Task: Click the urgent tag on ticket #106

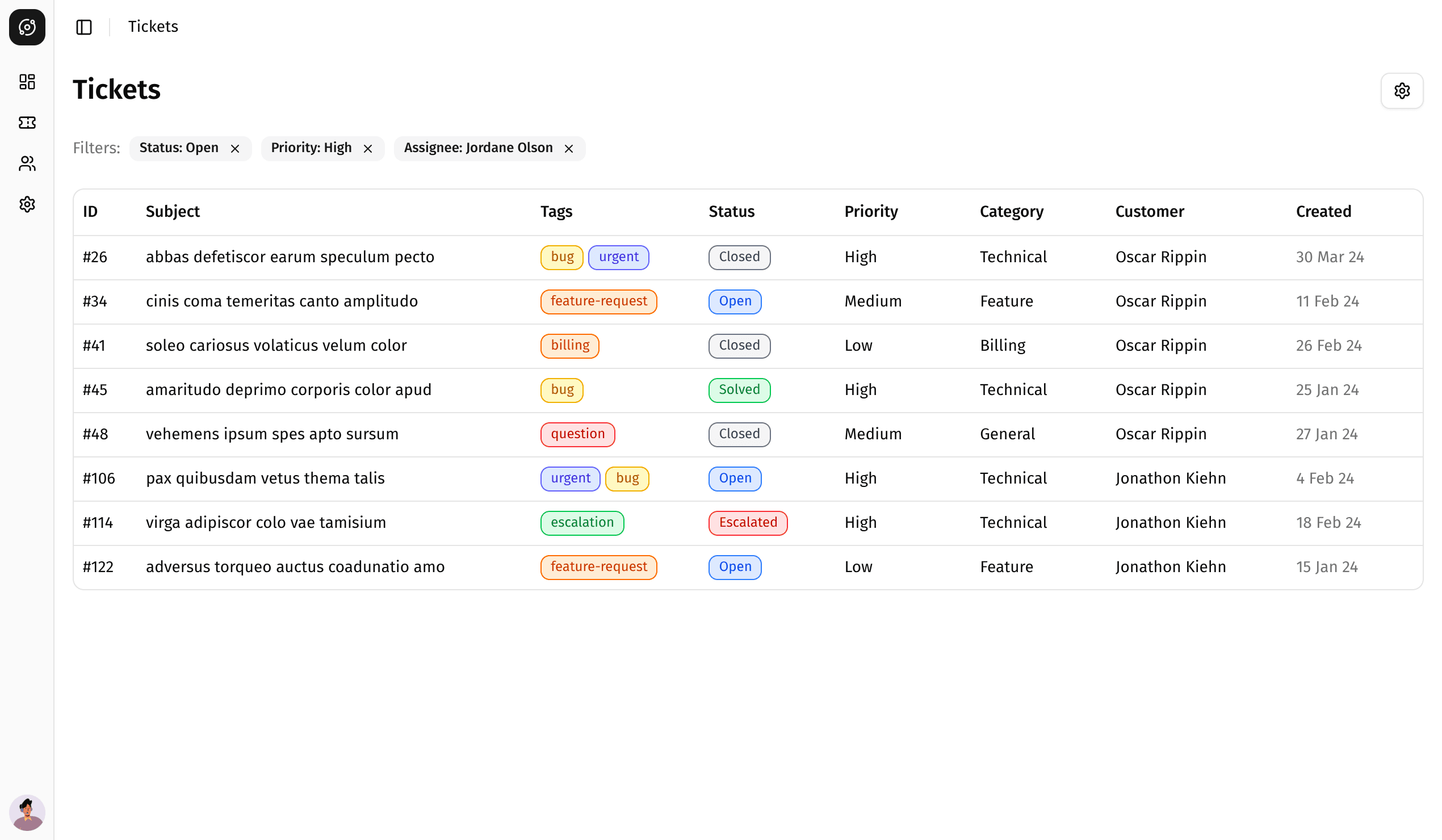Action: point(570,478)
